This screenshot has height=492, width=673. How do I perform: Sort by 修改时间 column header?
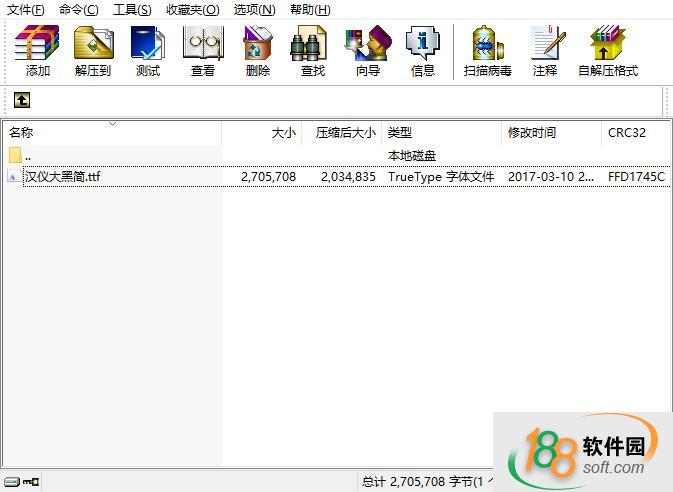(532, 133)
